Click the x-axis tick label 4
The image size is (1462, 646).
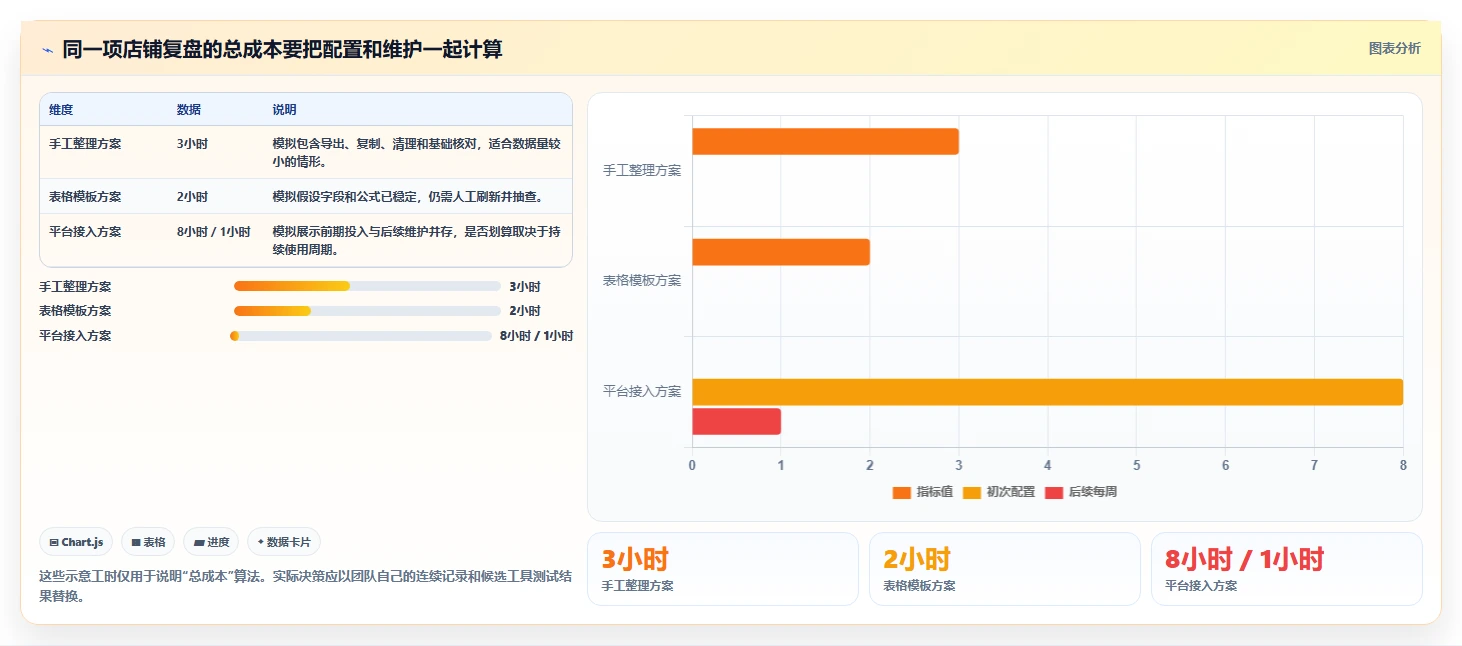[1047, 465]
